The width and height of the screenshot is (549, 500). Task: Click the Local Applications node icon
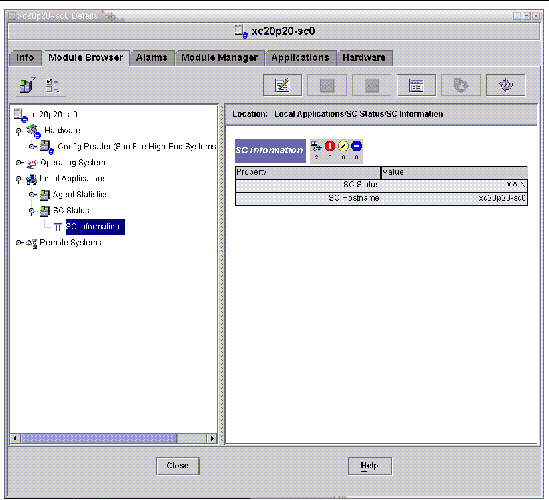[x=32, y=179]
